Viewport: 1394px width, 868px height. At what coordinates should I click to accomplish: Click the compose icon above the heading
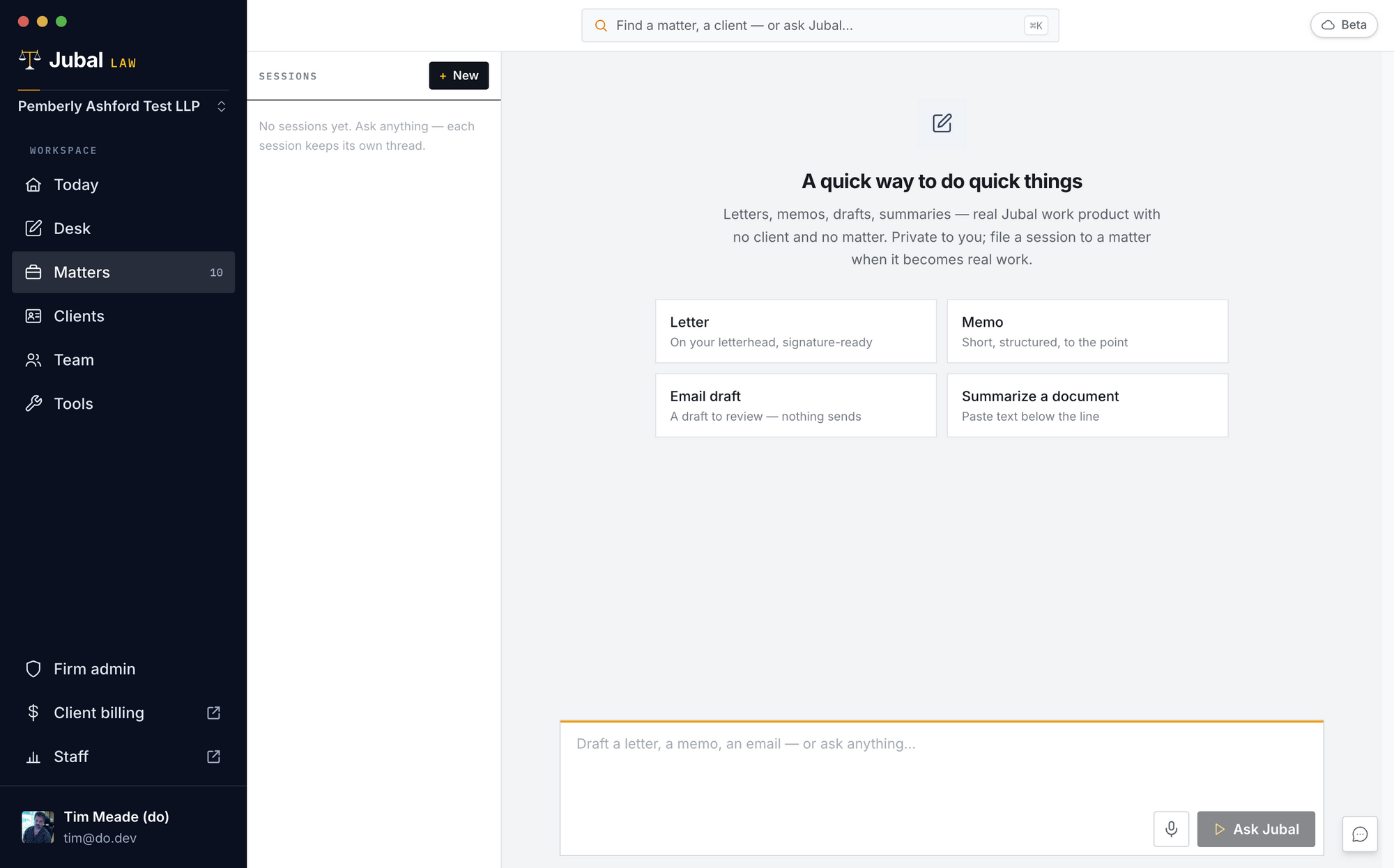tap(942, 123)
